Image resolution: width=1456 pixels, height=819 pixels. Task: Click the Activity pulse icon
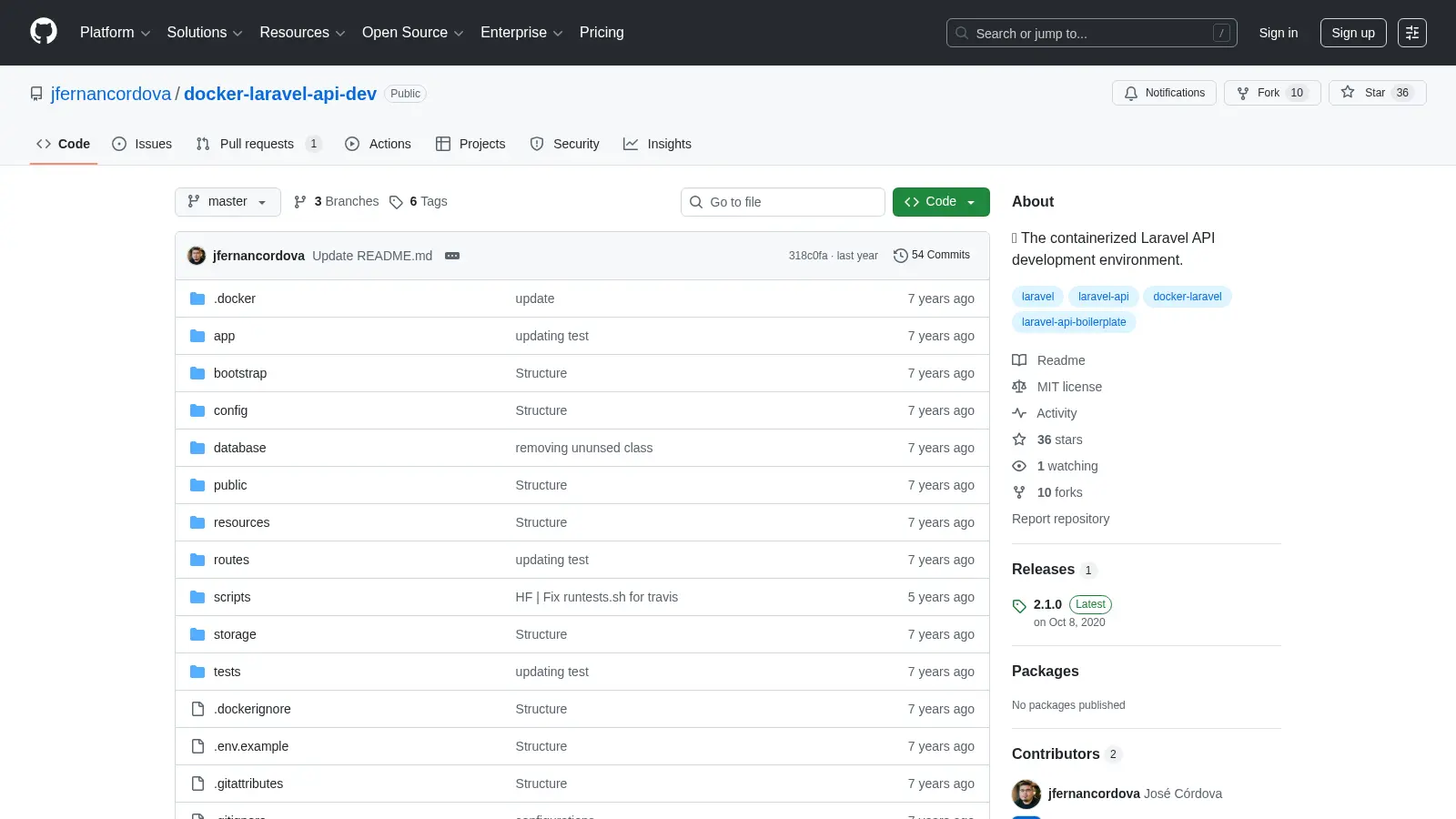point(1019,413)
